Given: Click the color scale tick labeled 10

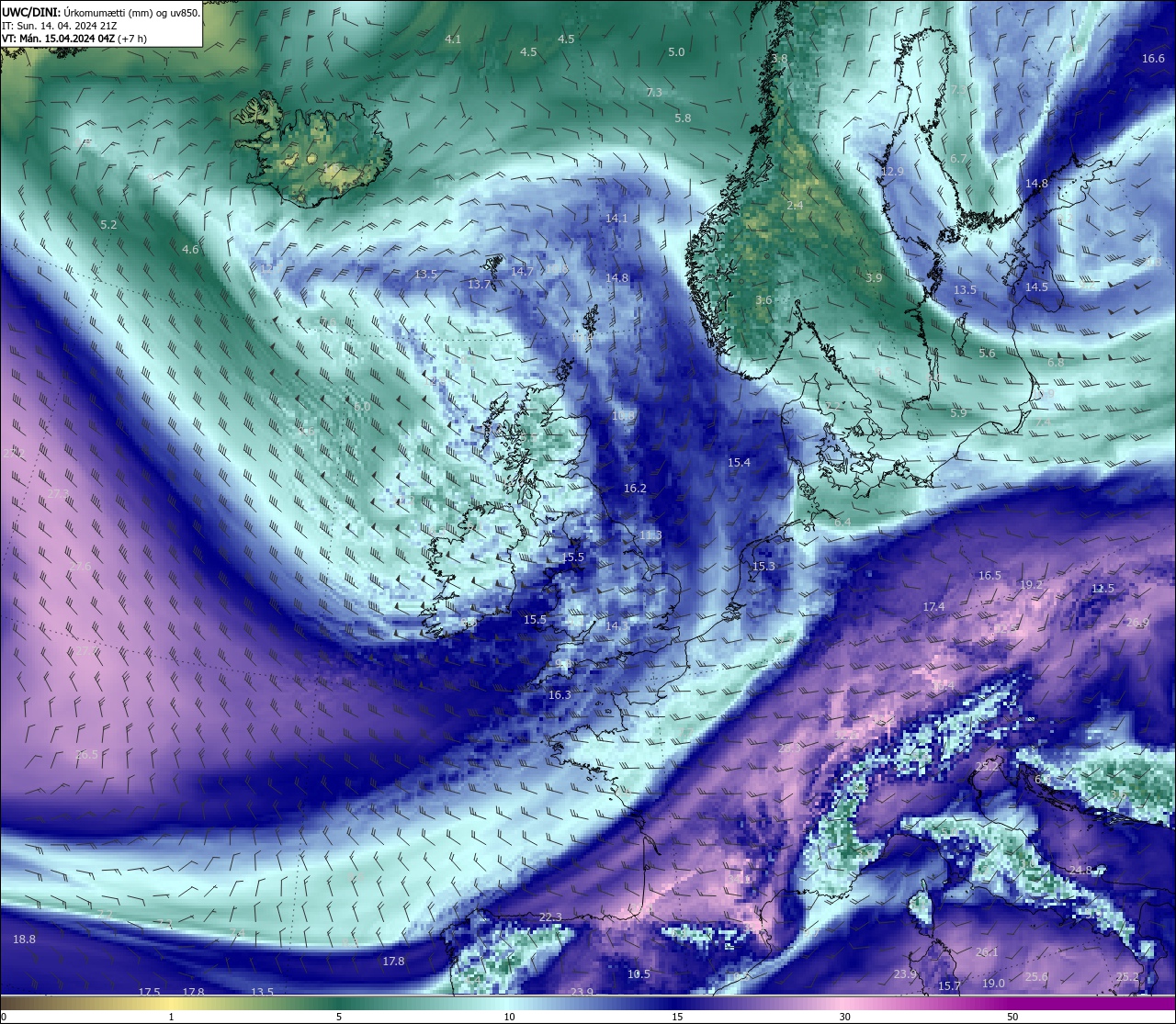Looking at the screenshot, I should (508, 1017).
